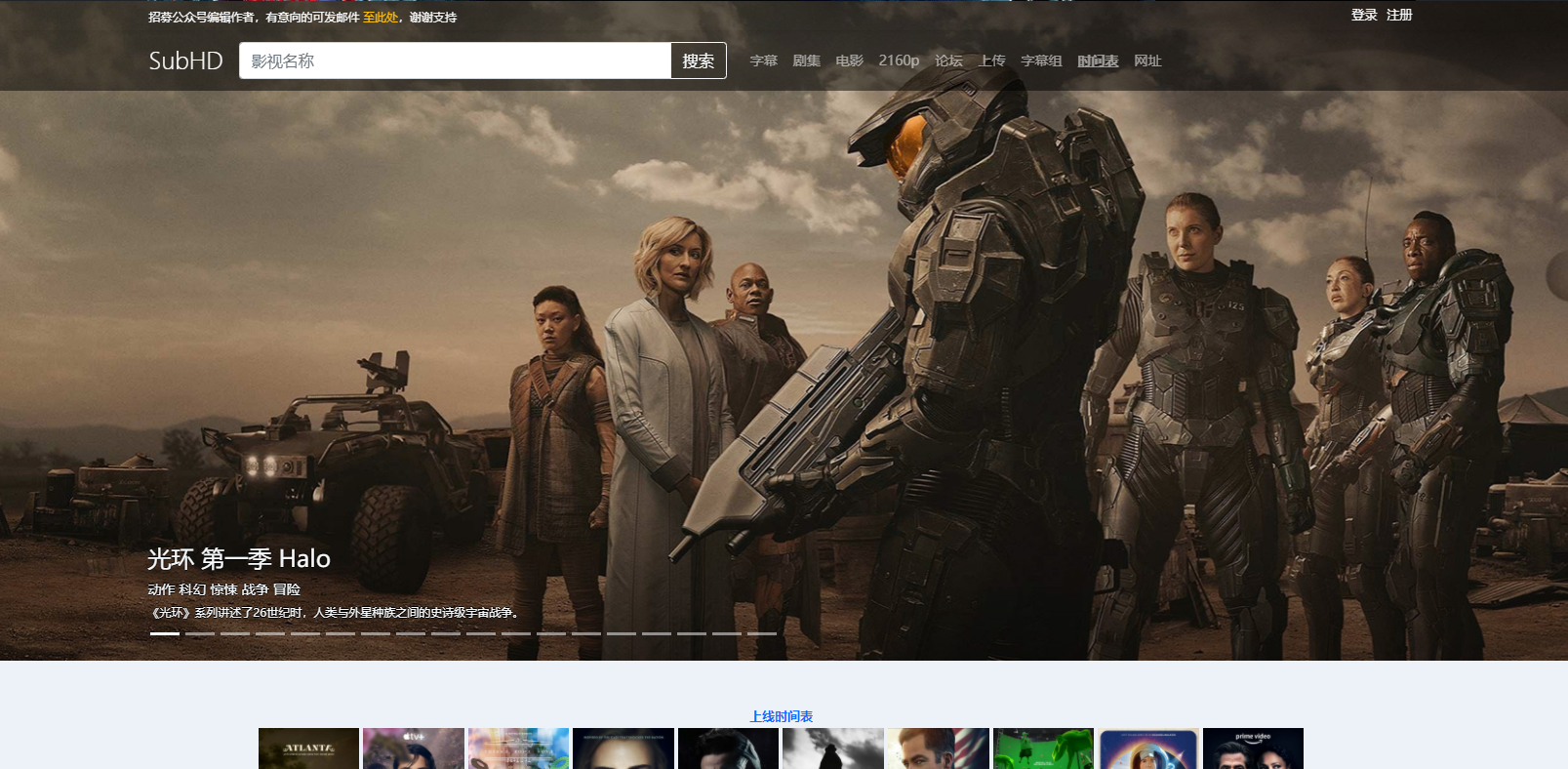Open the ATLANTA poster thumbnail

[x=308, y=749]
